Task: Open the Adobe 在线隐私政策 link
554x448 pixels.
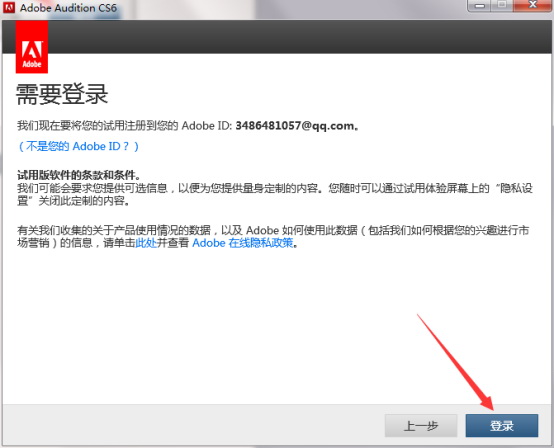Action: point(243,243)
